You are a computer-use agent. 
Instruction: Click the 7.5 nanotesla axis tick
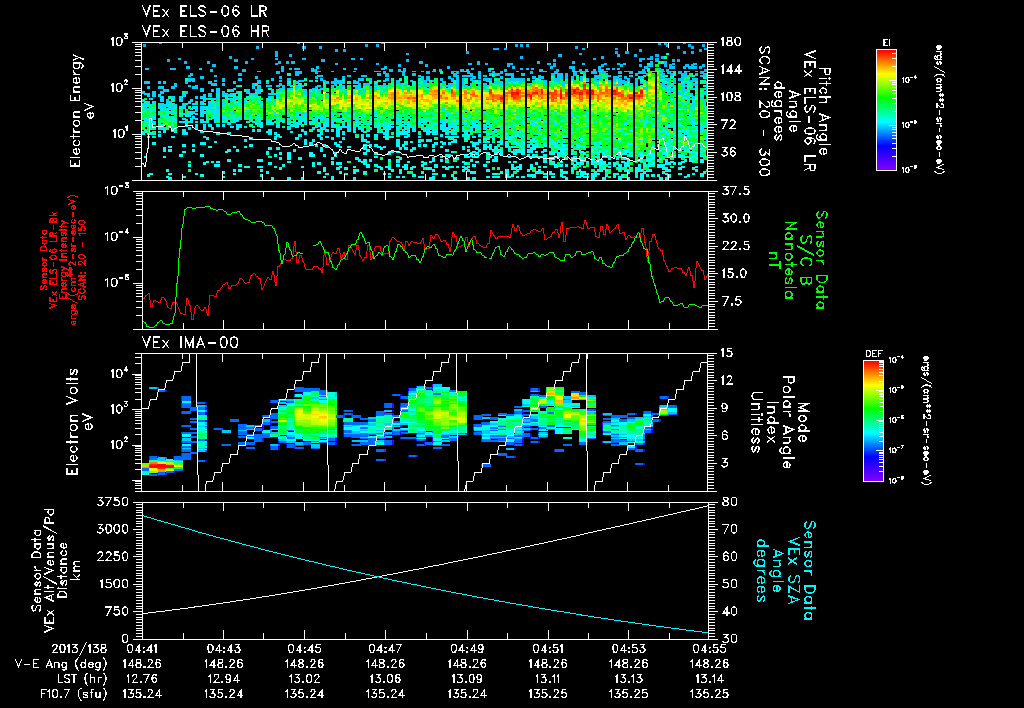point(731,300)
